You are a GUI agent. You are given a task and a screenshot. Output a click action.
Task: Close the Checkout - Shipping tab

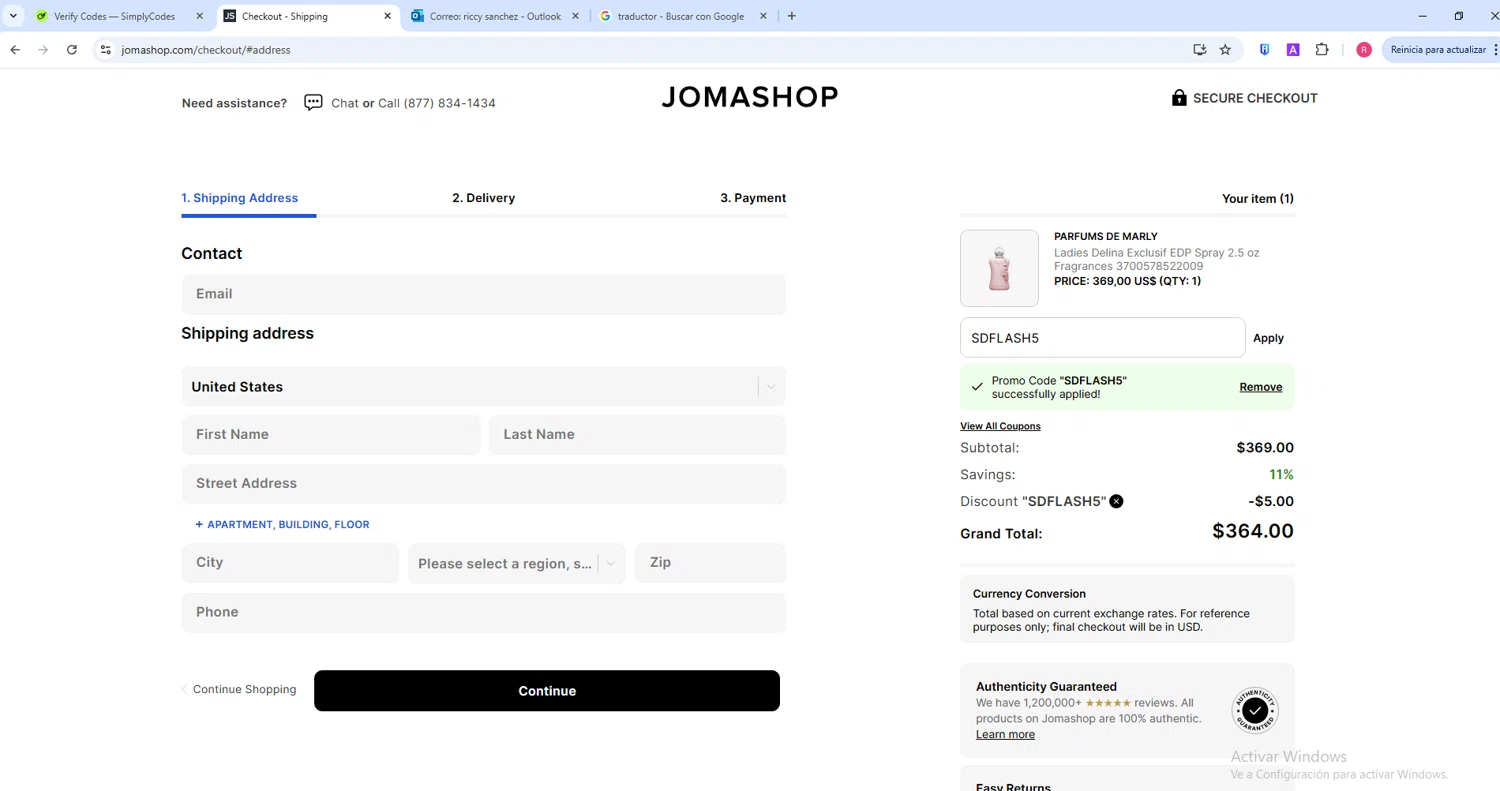[x=388, y=16]
